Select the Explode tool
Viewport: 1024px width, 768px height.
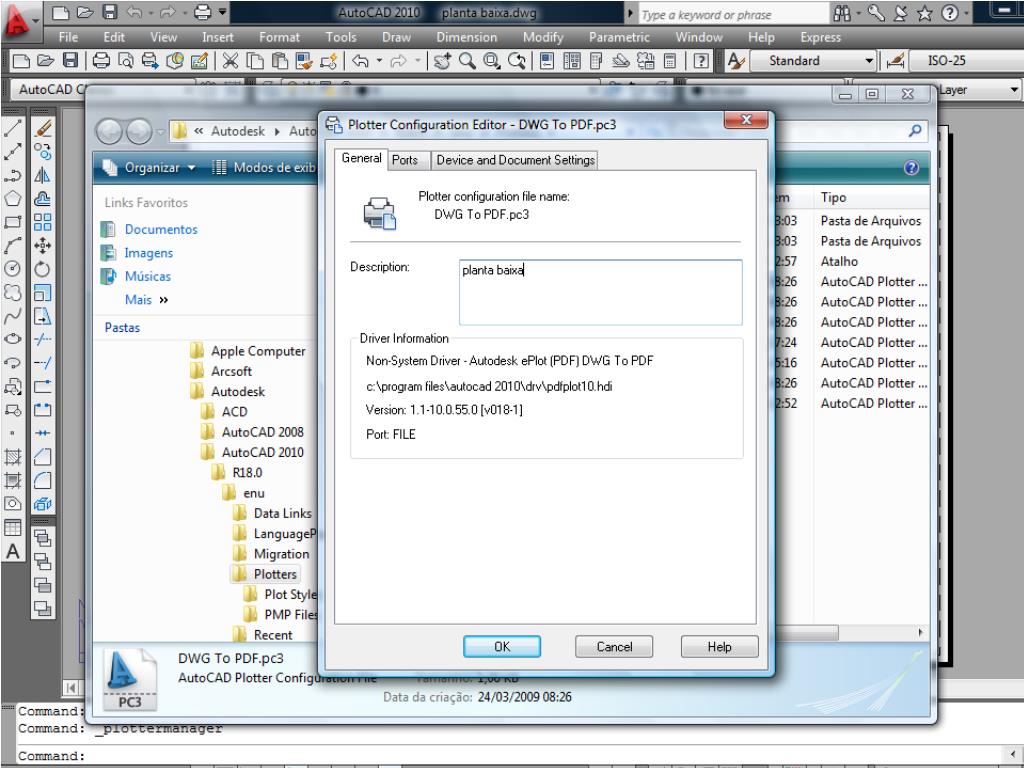tap(42, 504)
